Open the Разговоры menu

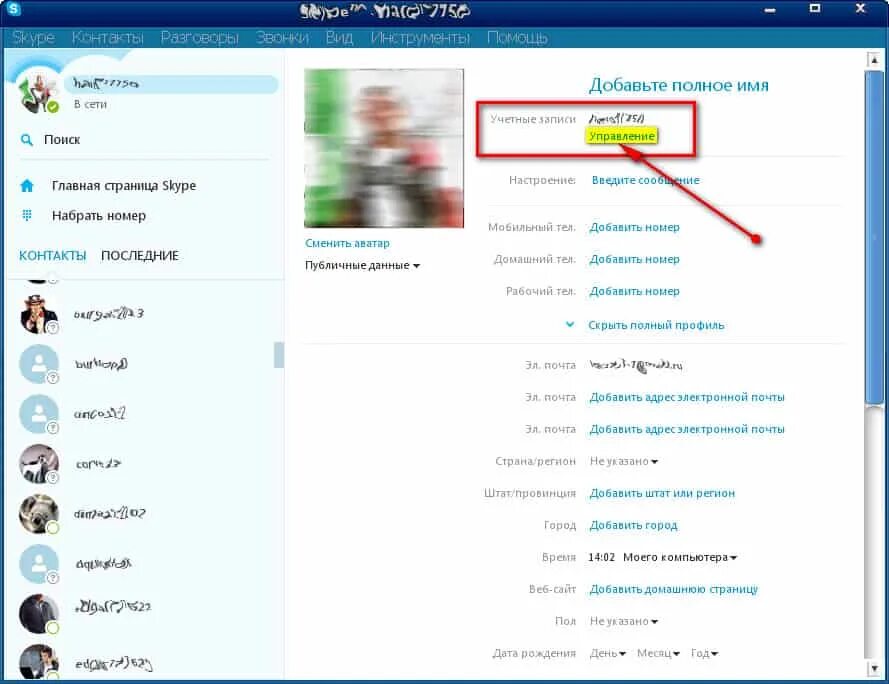click(200, 38)
